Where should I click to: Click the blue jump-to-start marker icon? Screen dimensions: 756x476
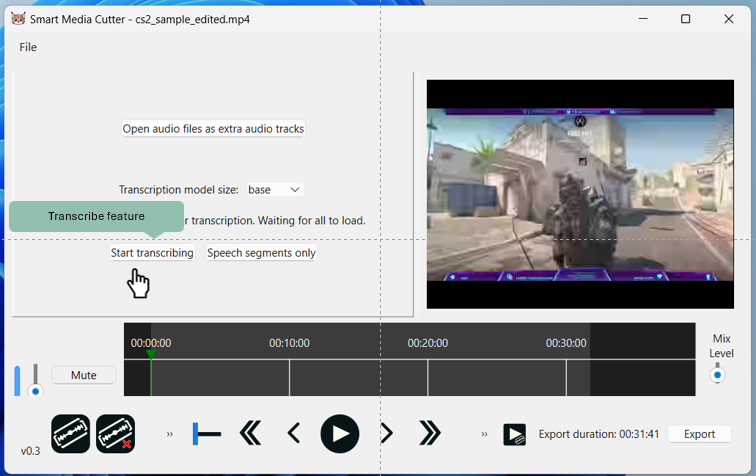[x=206, y=434]
